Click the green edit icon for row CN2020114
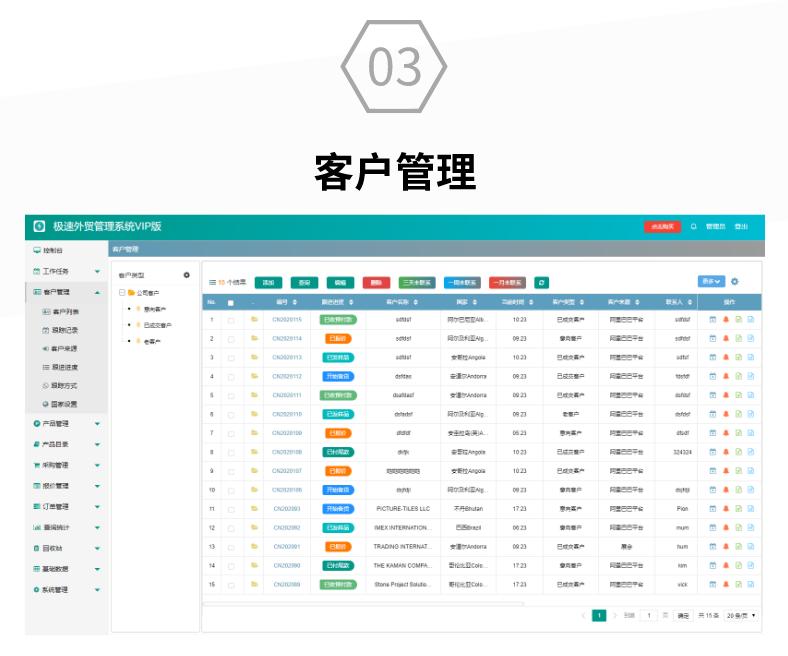 coord(739,338)
